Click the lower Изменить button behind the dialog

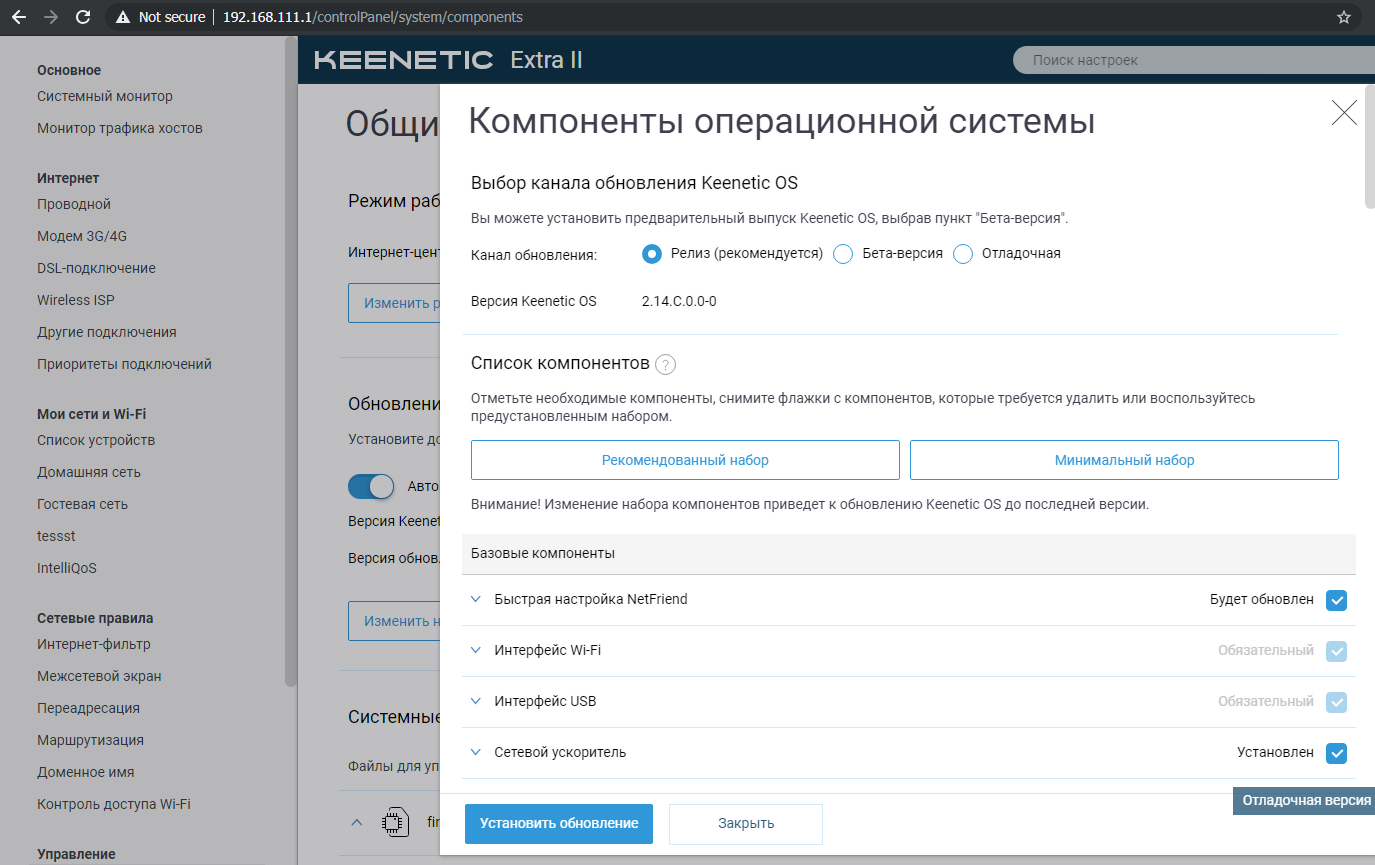(394, 621)
